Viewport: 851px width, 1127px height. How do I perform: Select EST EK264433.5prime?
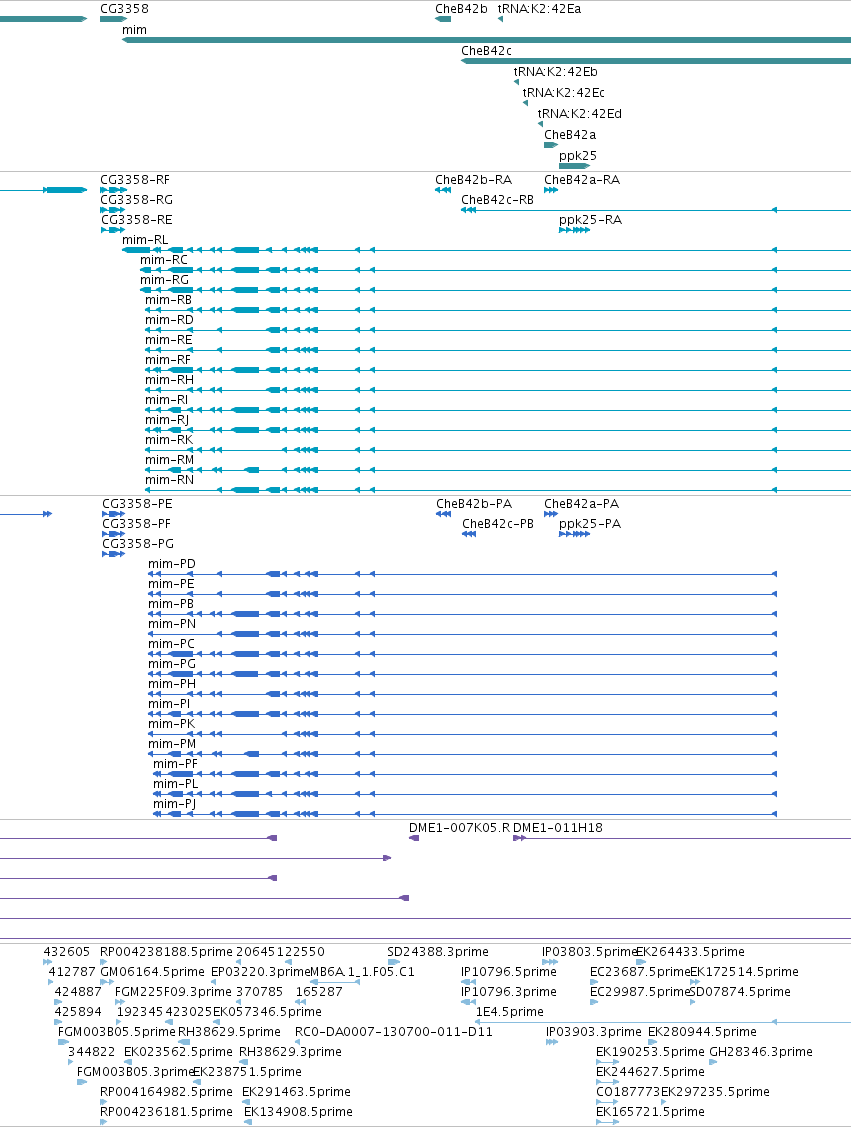point(690,952)
